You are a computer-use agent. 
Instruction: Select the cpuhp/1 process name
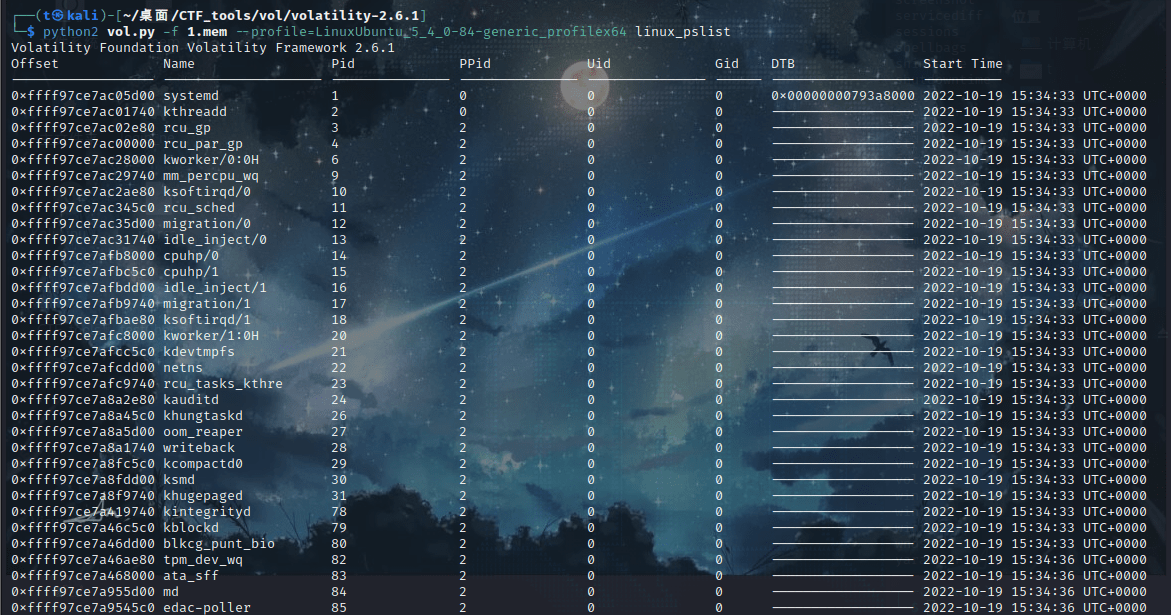[x=191, y=272]
